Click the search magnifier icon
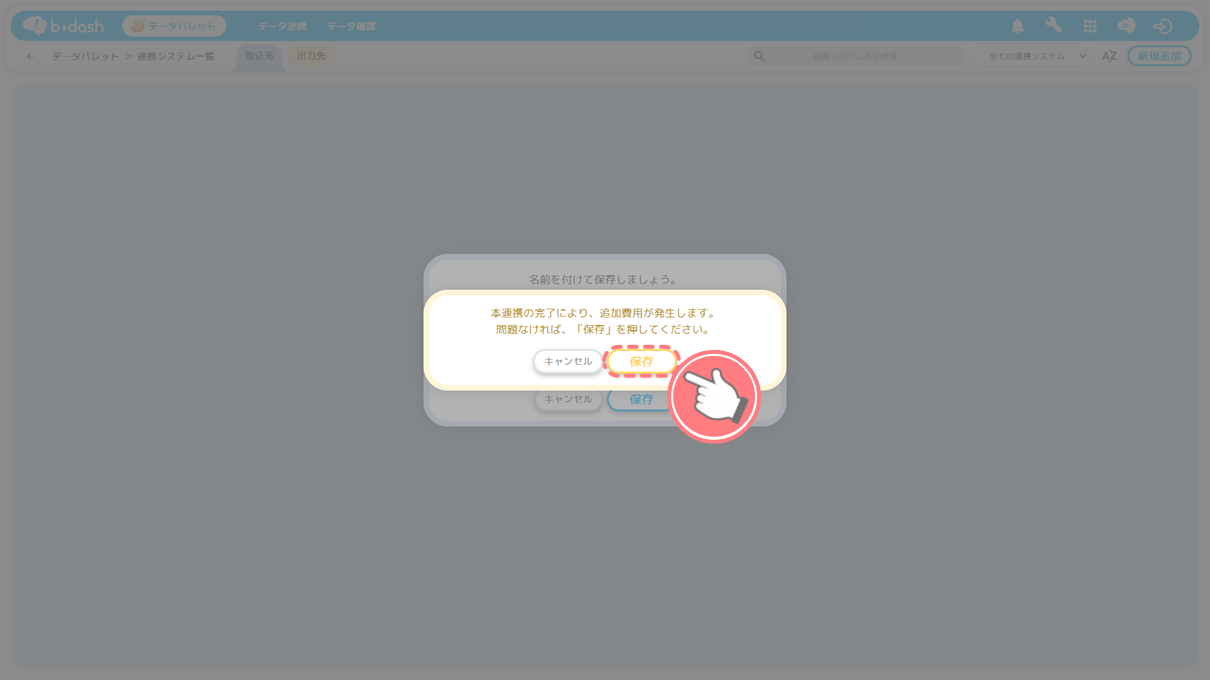The image size is (1210, 680). pyautogui.click(x=759, y=56)
